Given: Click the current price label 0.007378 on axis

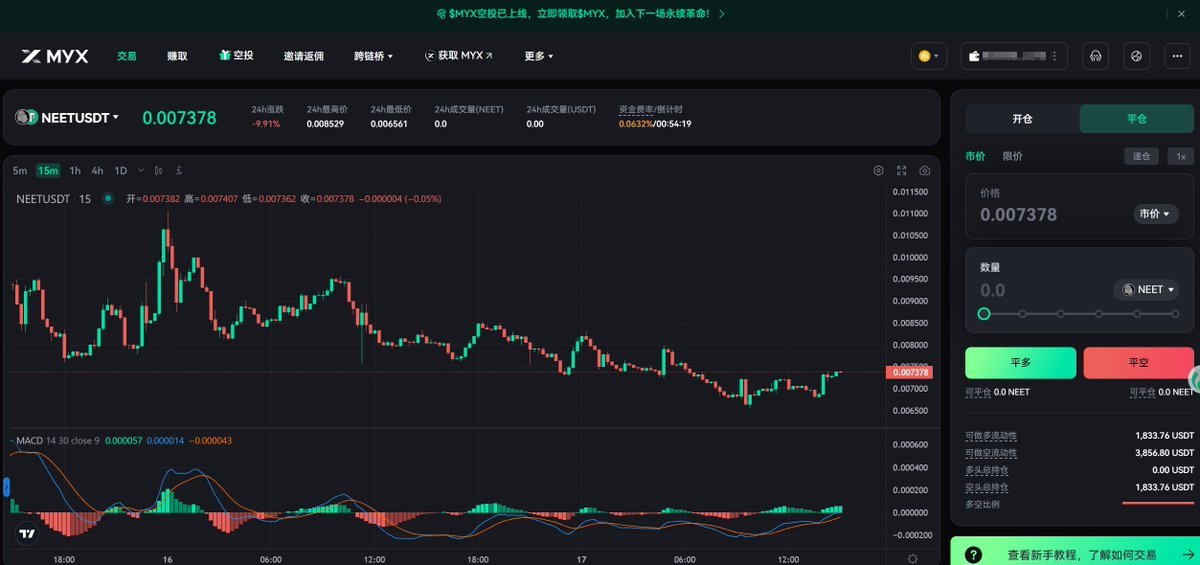Looking at the screenshot, I should click(909, 372).
